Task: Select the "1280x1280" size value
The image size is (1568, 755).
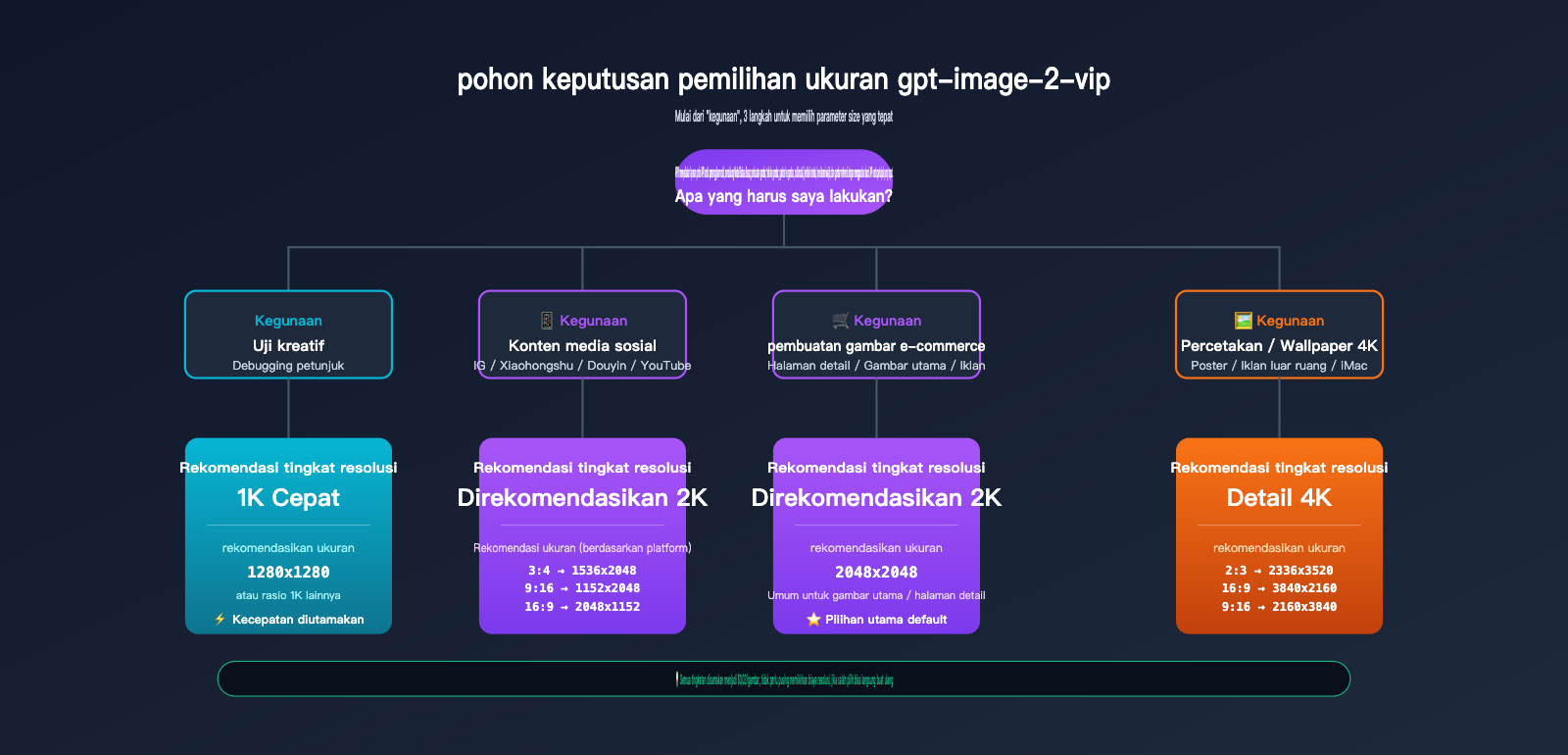Action: 288,573
